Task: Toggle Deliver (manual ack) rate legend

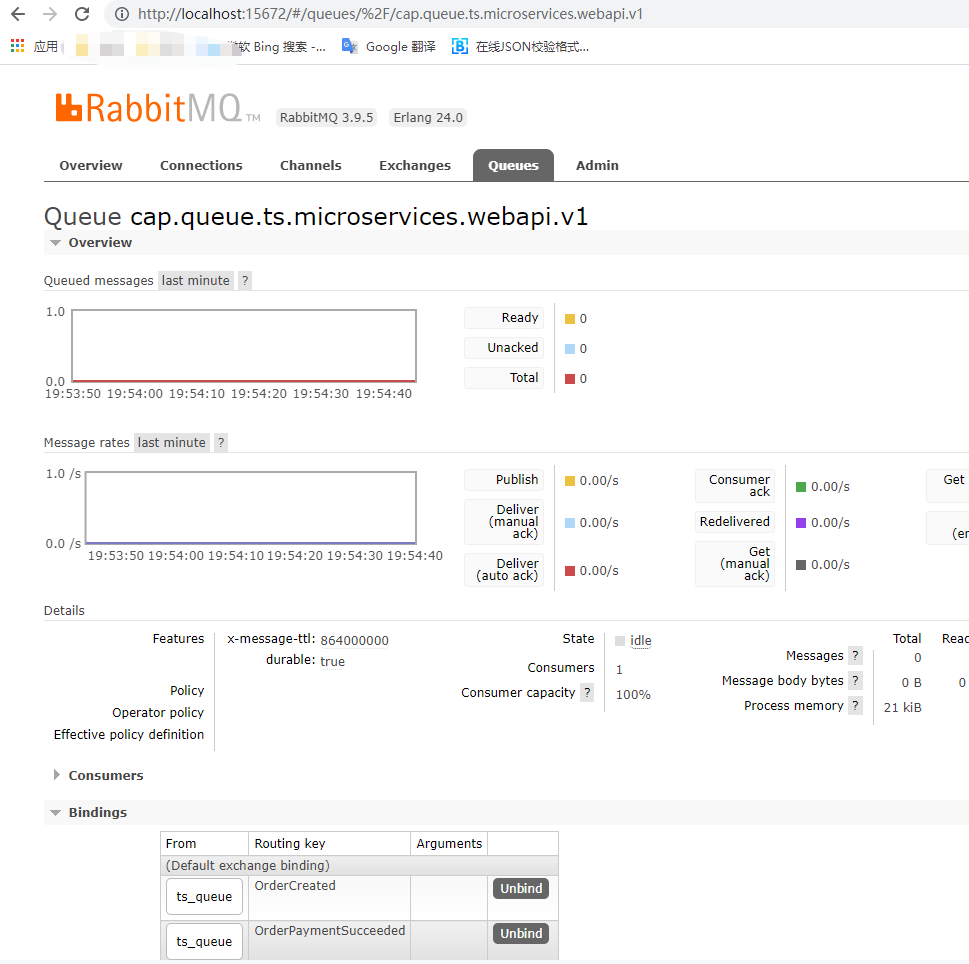Action: coord(504,522)
